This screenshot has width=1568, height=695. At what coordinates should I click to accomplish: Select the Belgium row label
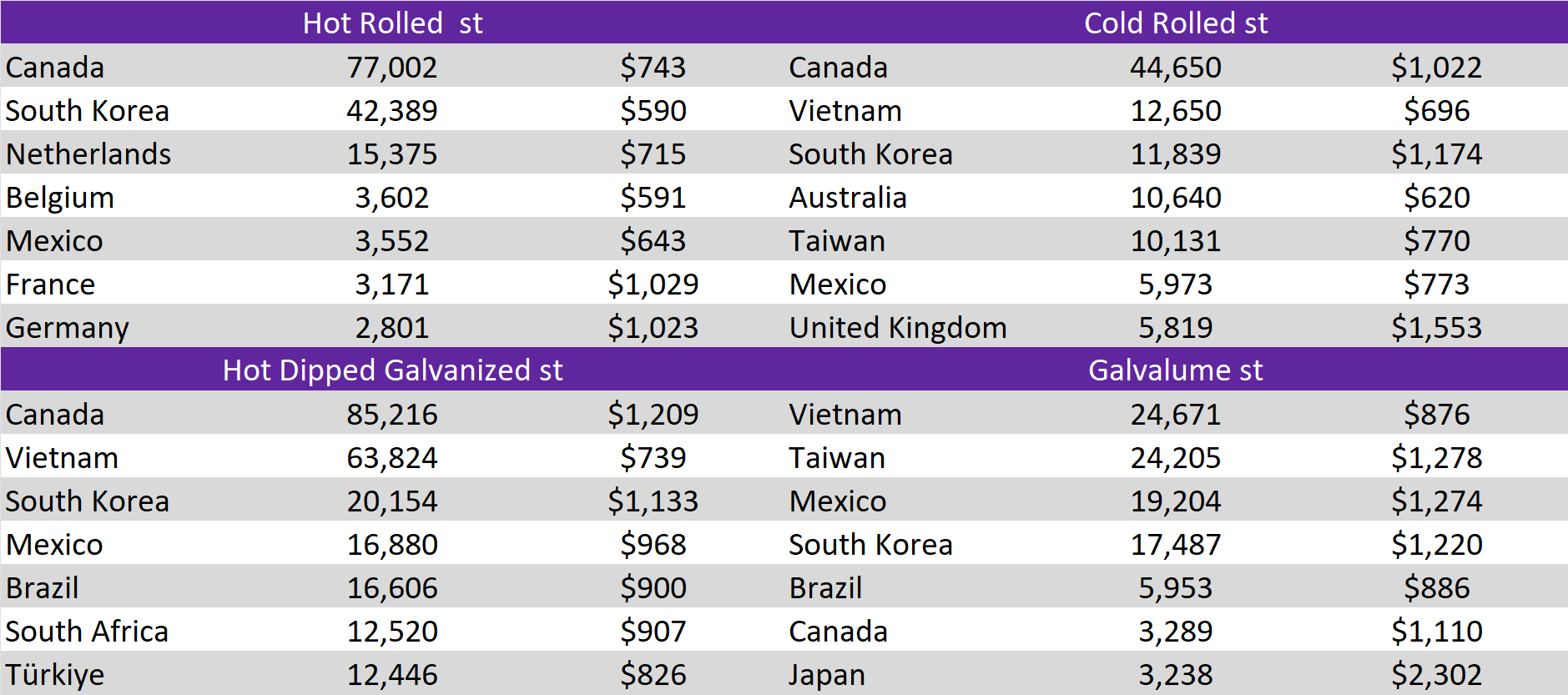[x=60, y=198]
